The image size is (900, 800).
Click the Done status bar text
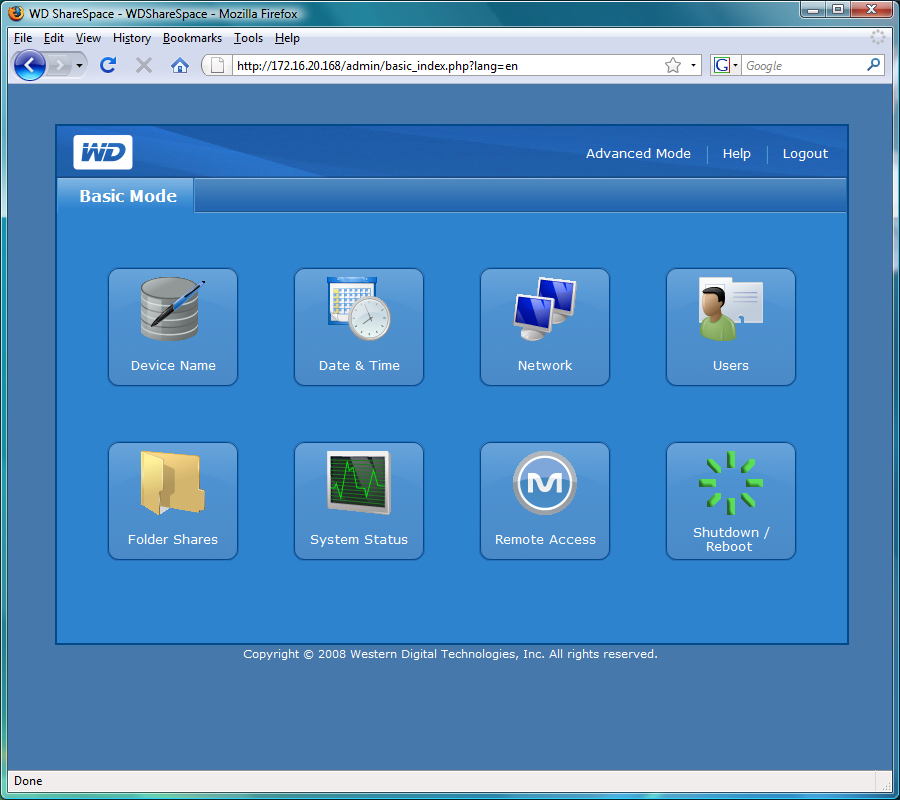pyautogui.click(x=28, y=780)
